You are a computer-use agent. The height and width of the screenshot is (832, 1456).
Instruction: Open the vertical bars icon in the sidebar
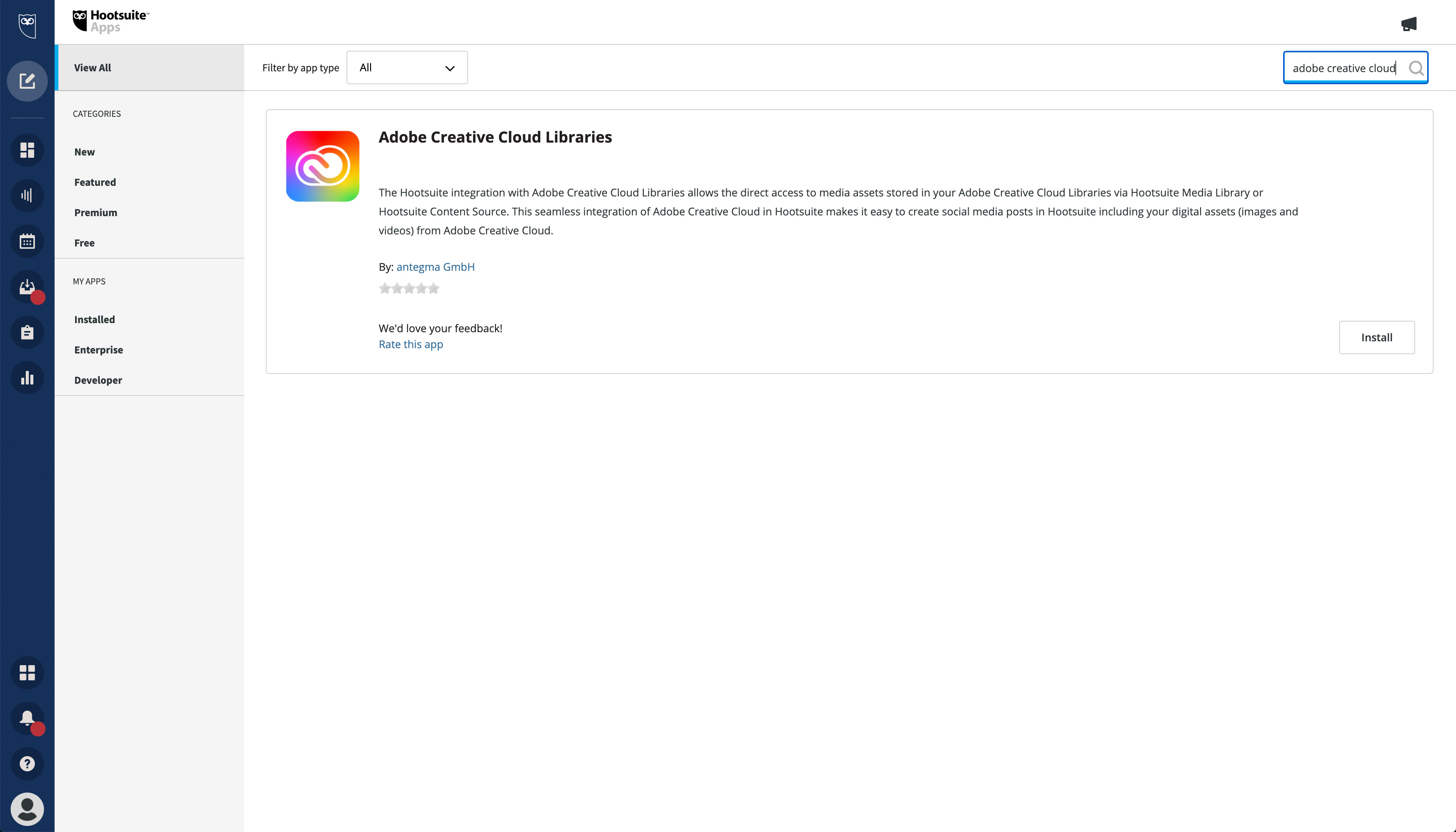click(27, 195)
